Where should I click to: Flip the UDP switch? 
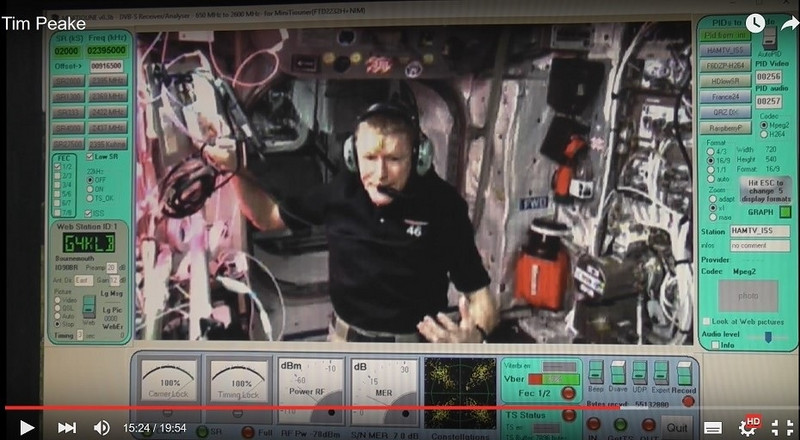point(640,373)
